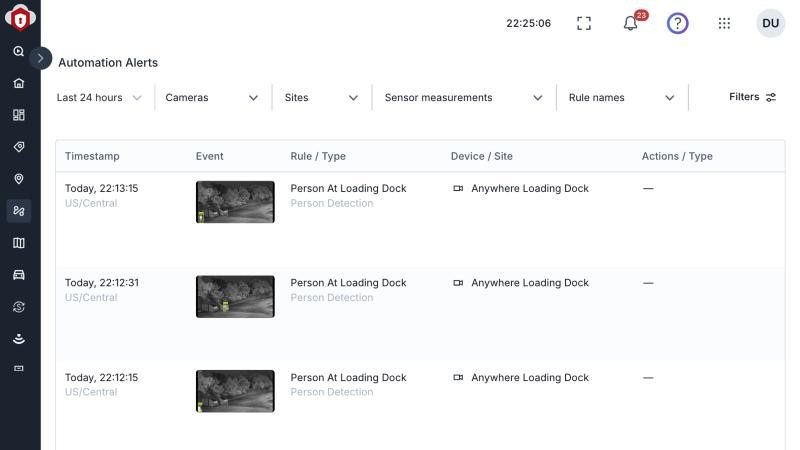Click the Today, 22:12:31 timestamp
Viewport: 800px width, 450px height.
tap(102, 283)
